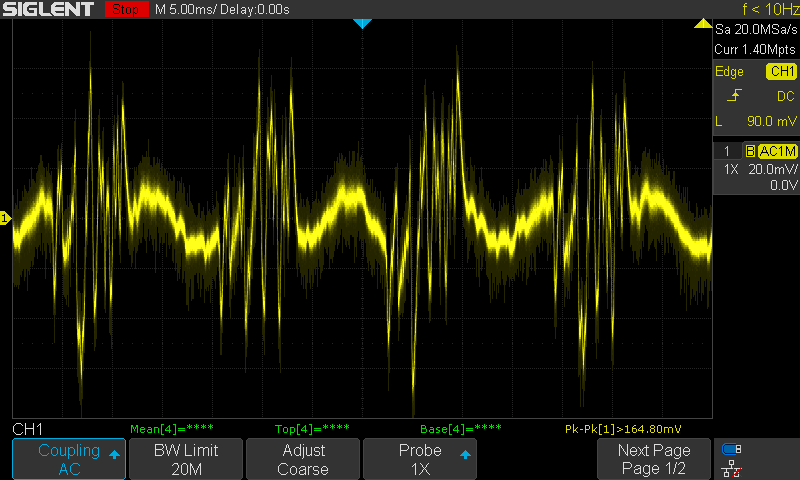Image resolution: width=800 pixels, height=480 pixels.
Task: Go to Next Page 1/2
Action: point(654,459)
